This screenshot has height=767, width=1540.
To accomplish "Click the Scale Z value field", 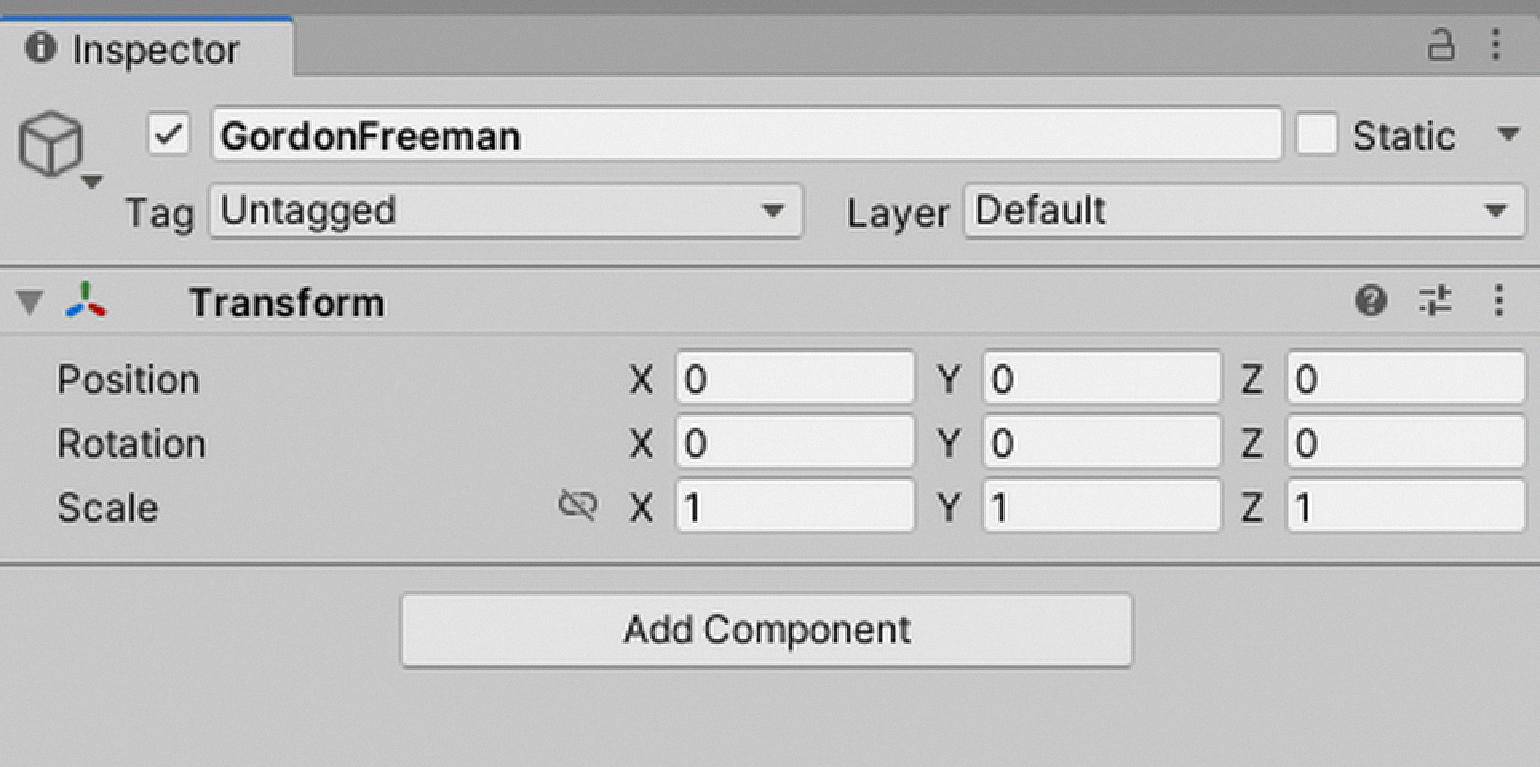I will click(1405, 508).
